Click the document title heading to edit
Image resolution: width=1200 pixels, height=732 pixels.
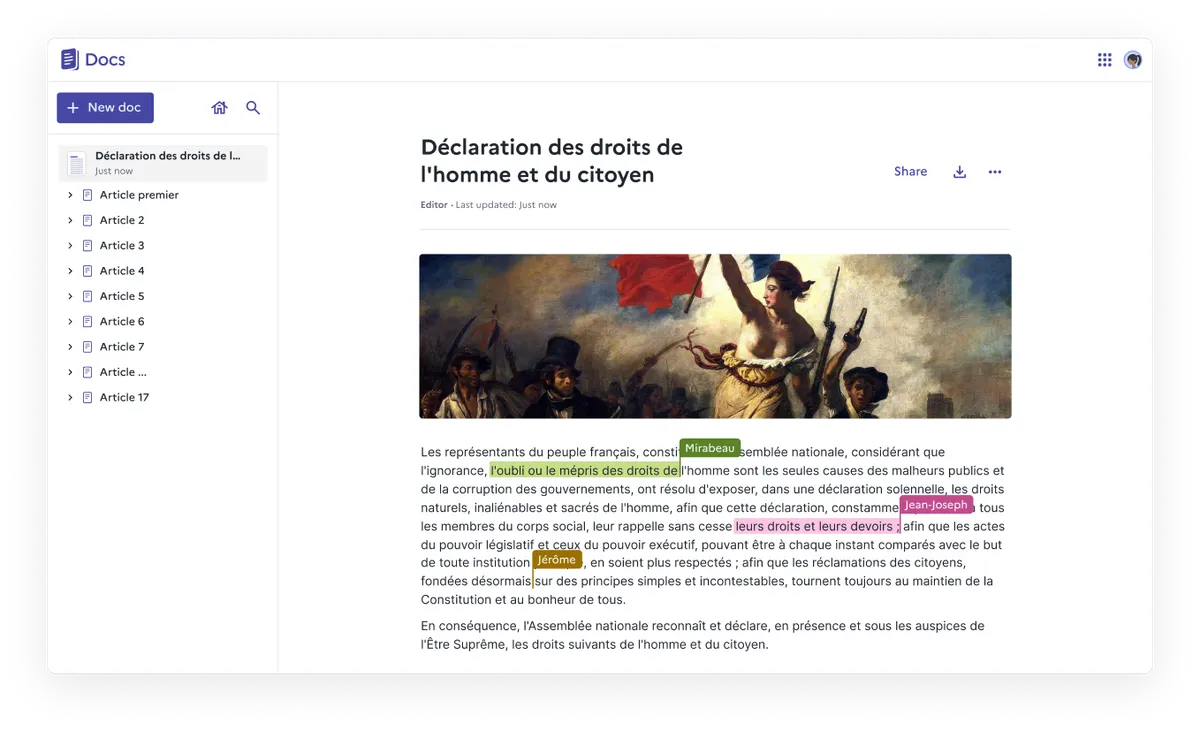tap(552, 161)
